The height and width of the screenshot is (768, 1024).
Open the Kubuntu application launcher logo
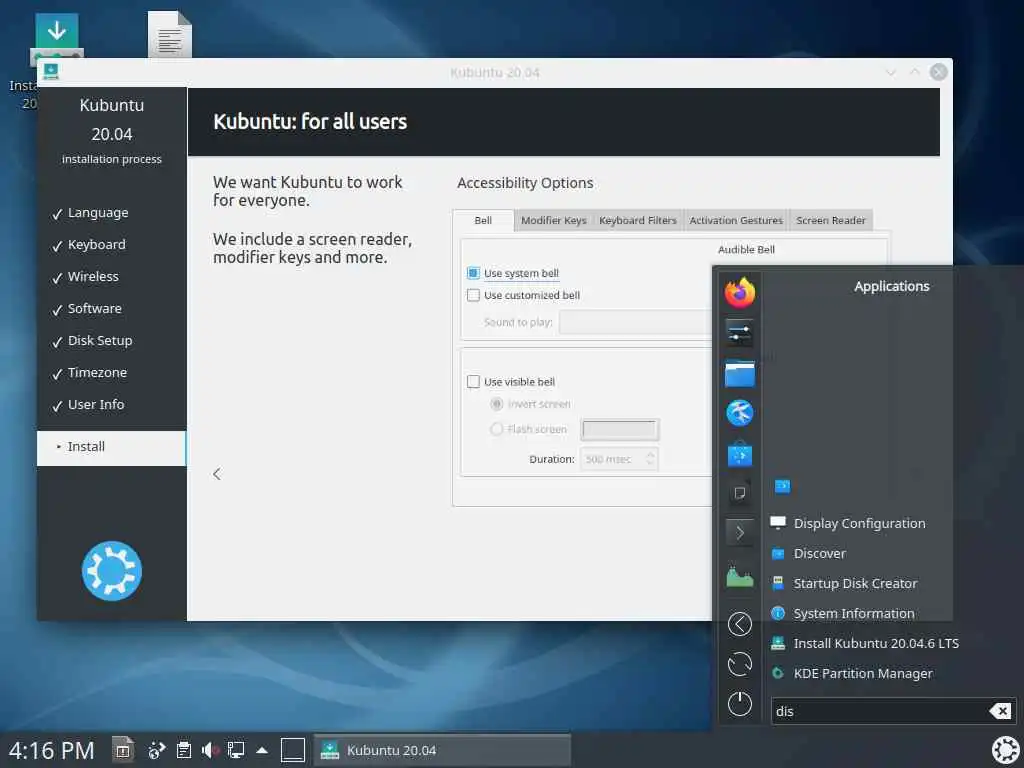coord(1006,750)
